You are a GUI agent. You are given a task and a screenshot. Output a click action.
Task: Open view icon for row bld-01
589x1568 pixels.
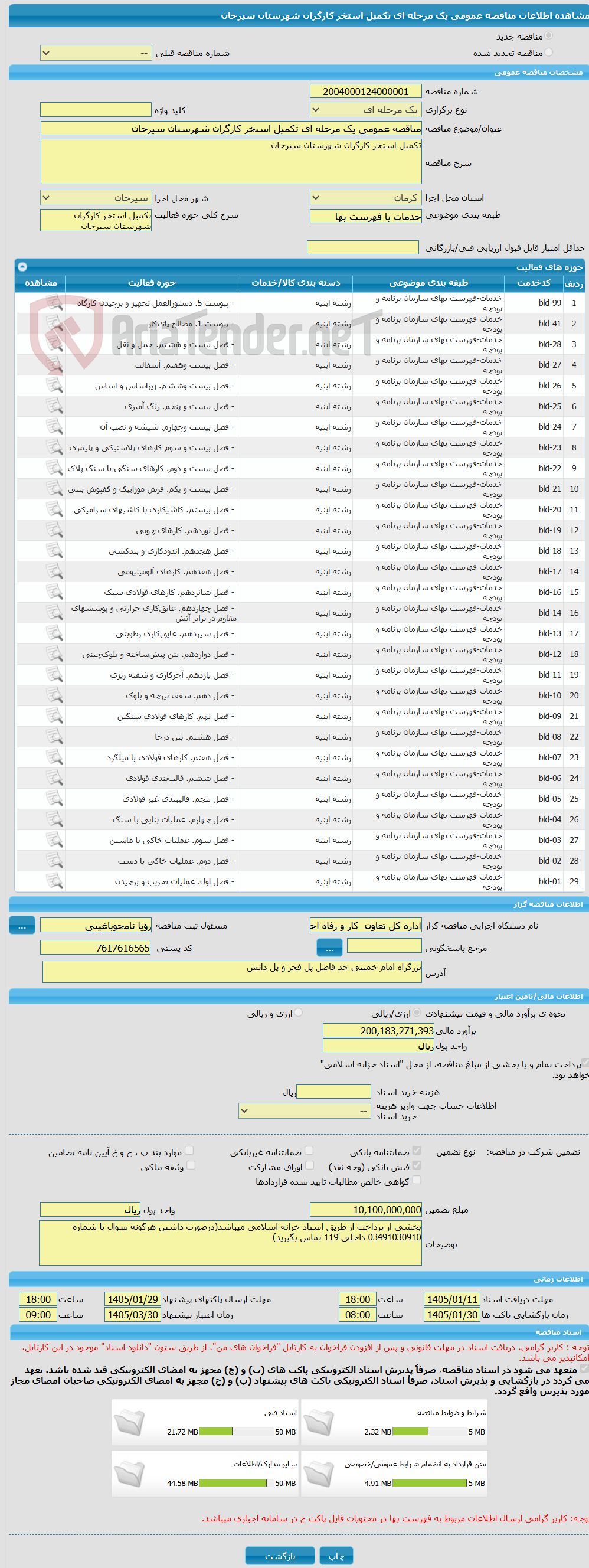55,881
